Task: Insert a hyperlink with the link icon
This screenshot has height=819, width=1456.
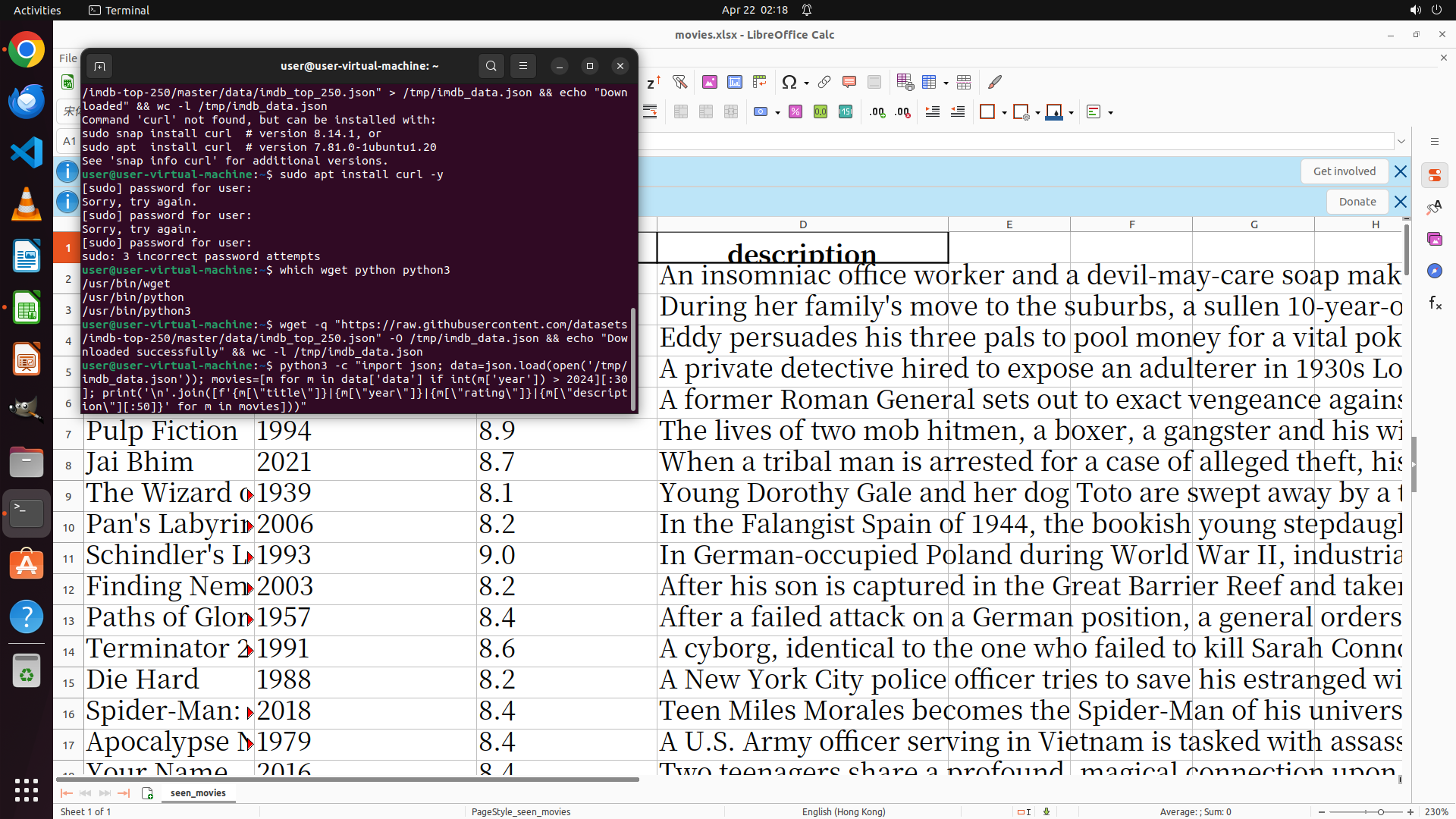Action: click(x=824, y=82)
